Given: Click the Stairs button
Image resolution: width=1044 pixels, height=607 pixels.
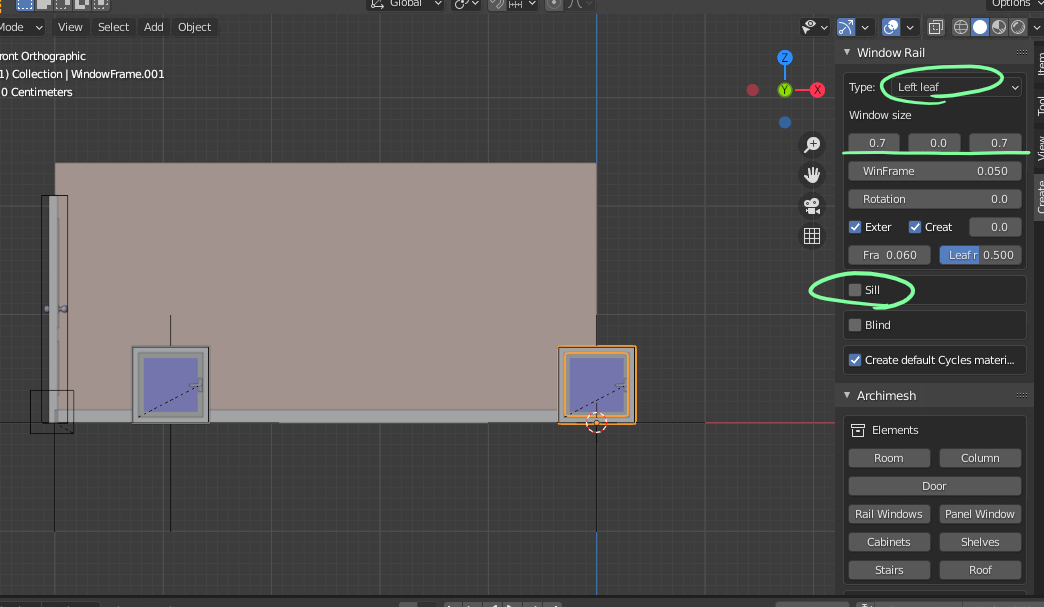Looking at the screenshot, I should tap(889, 570).
